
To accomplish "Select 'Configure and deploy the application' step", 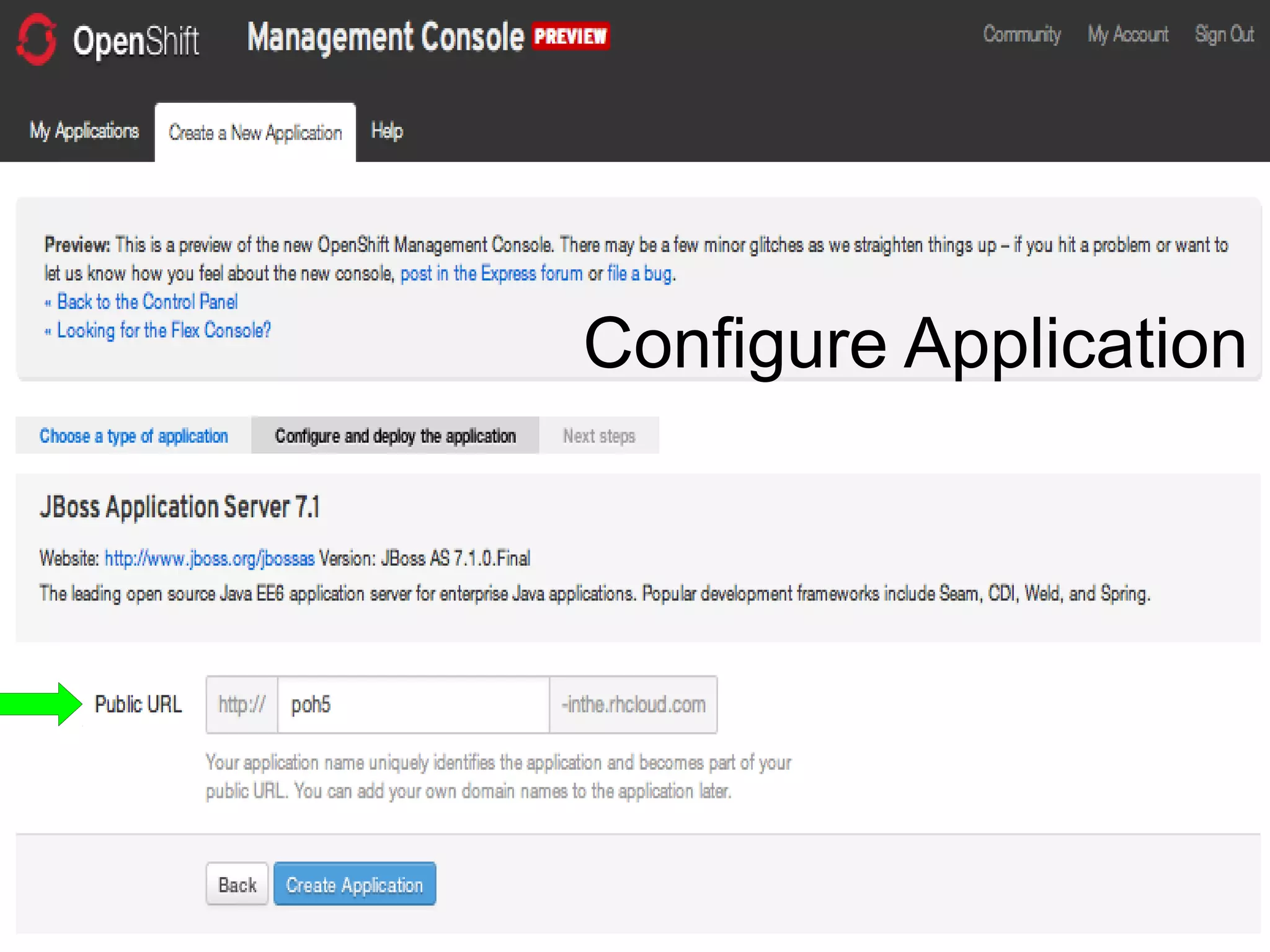I will 395,436.
